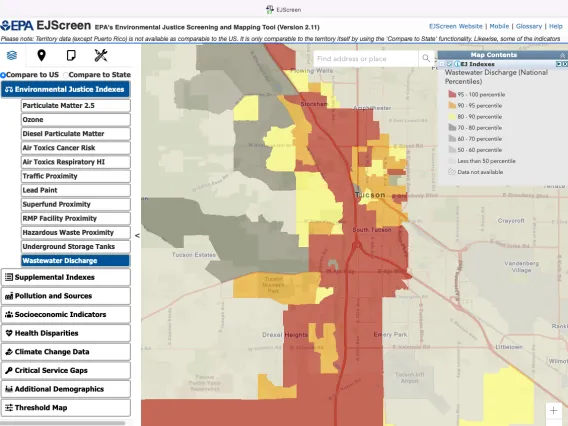Choose the Lead Paint index
568x426 pixels.
coord(76,190)
